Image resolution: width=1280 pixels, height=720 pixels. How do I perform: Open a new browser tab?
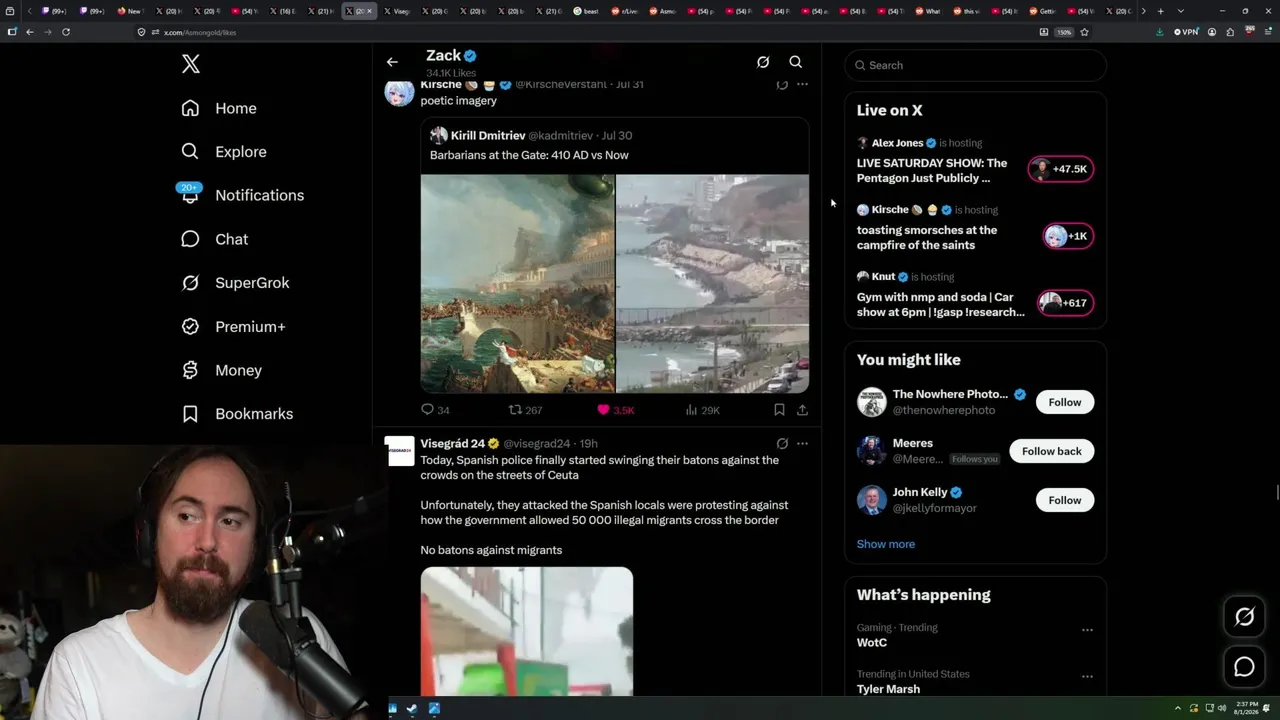pos(1160,11)
